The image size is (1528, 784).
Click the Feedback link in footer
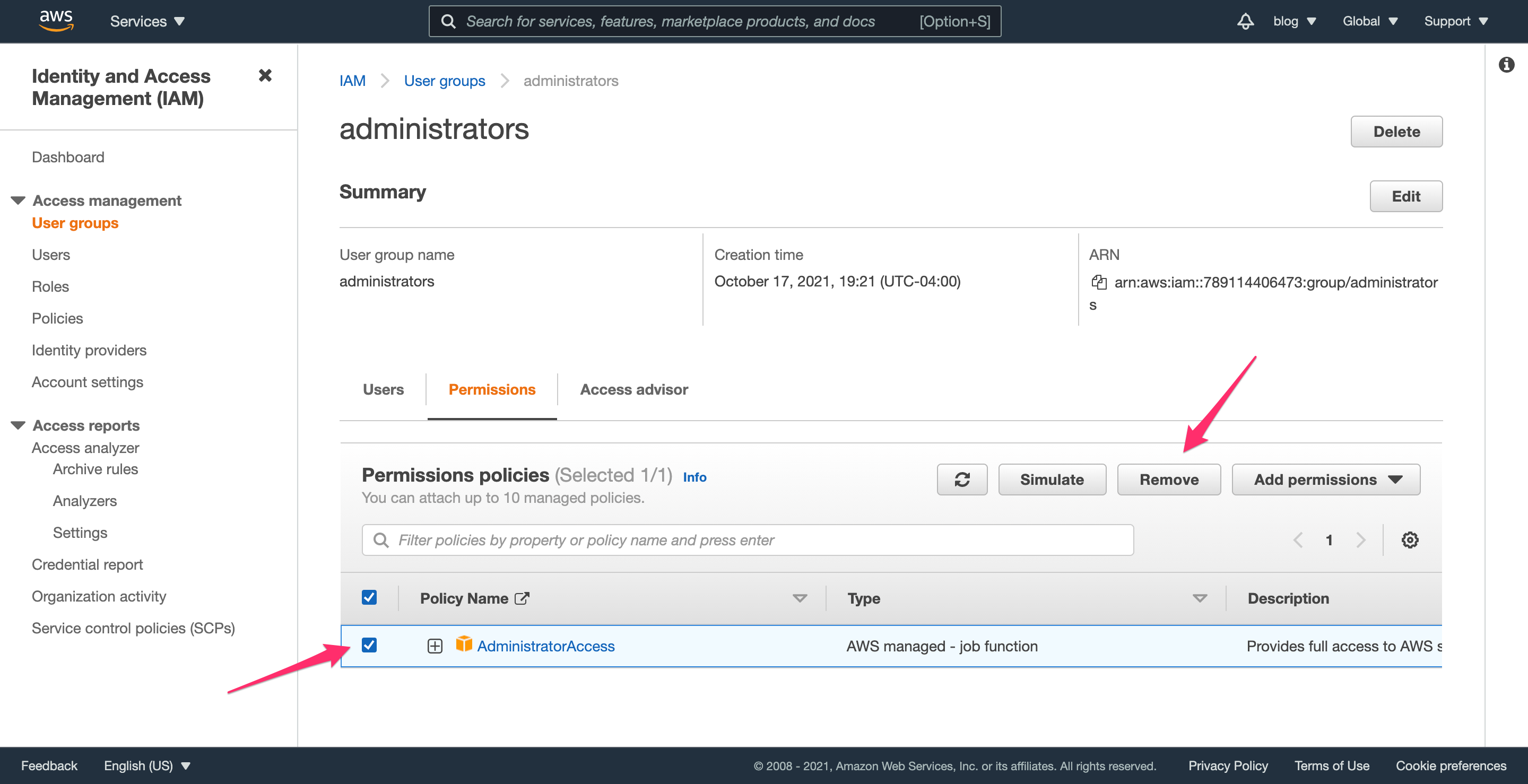49,765
